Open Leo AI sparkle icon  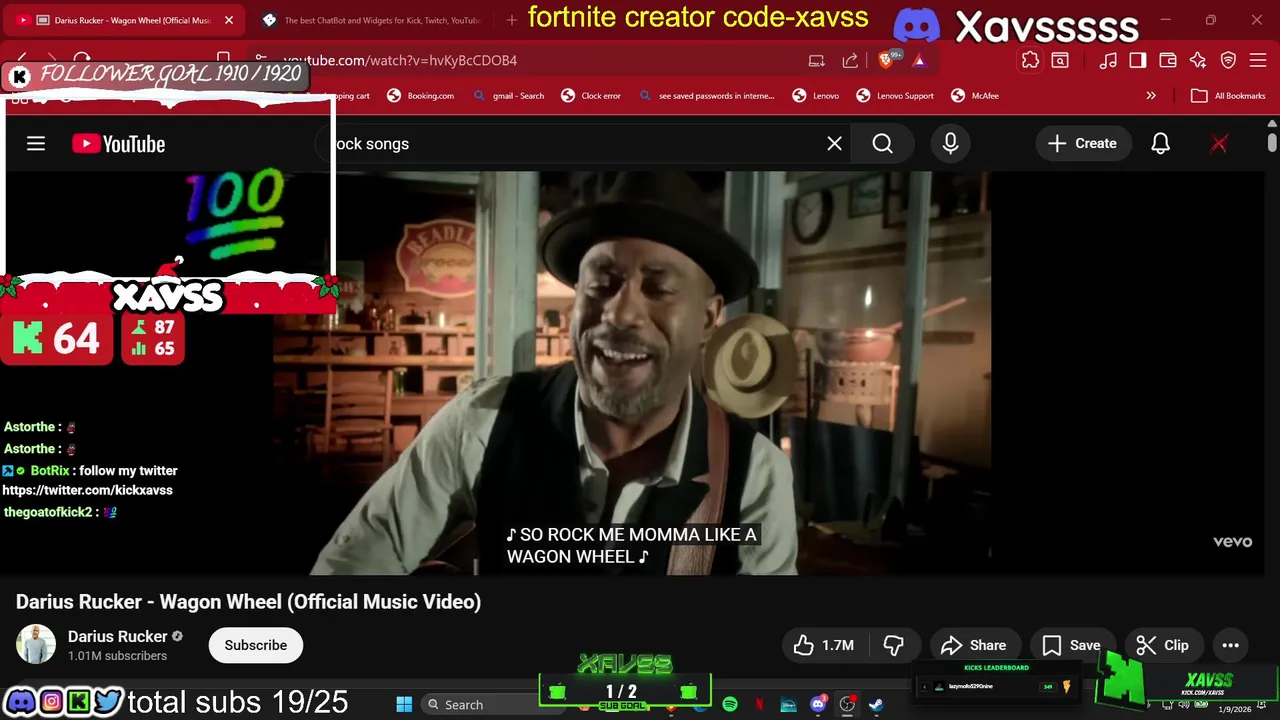tap(1198, 61)
